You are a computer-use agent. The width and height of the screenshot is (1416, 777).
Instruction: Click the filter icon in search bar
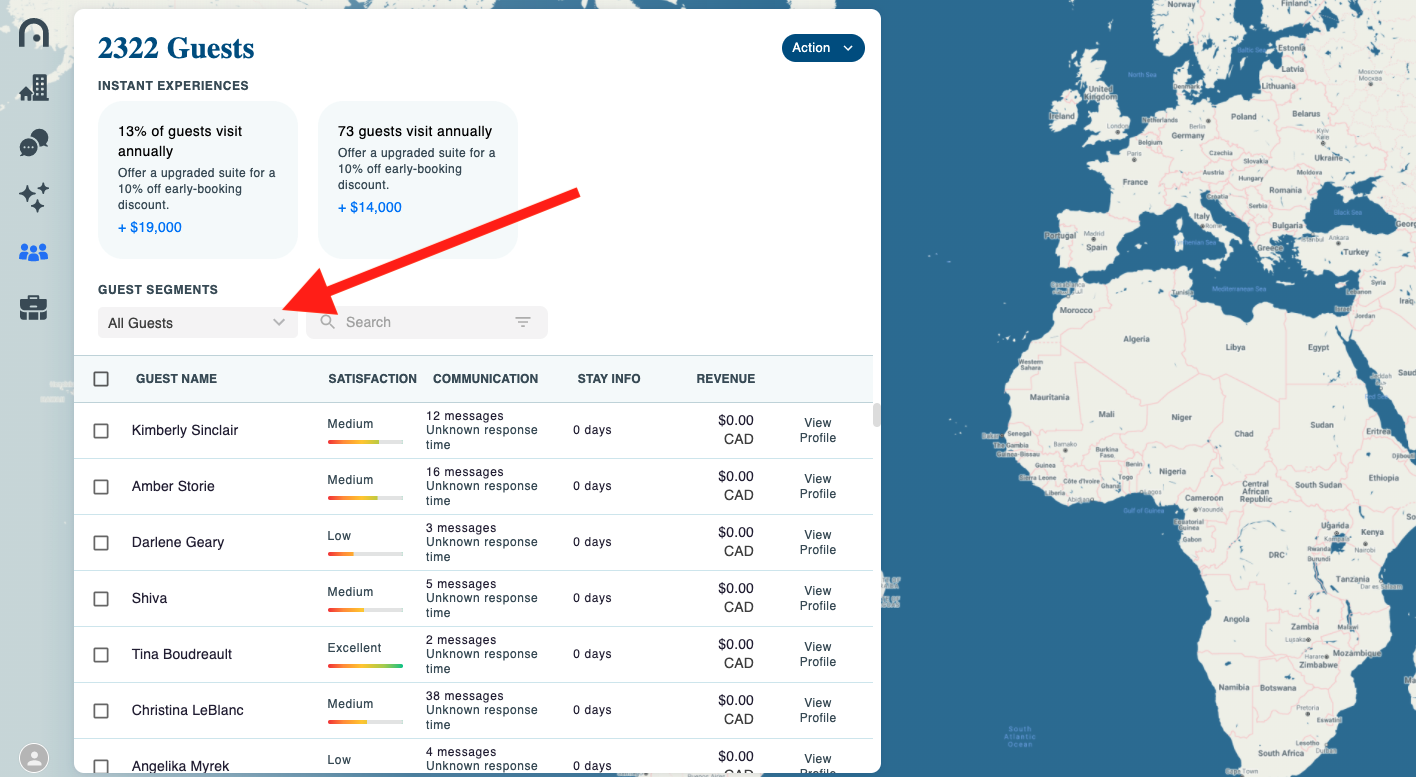click(523, 322)
